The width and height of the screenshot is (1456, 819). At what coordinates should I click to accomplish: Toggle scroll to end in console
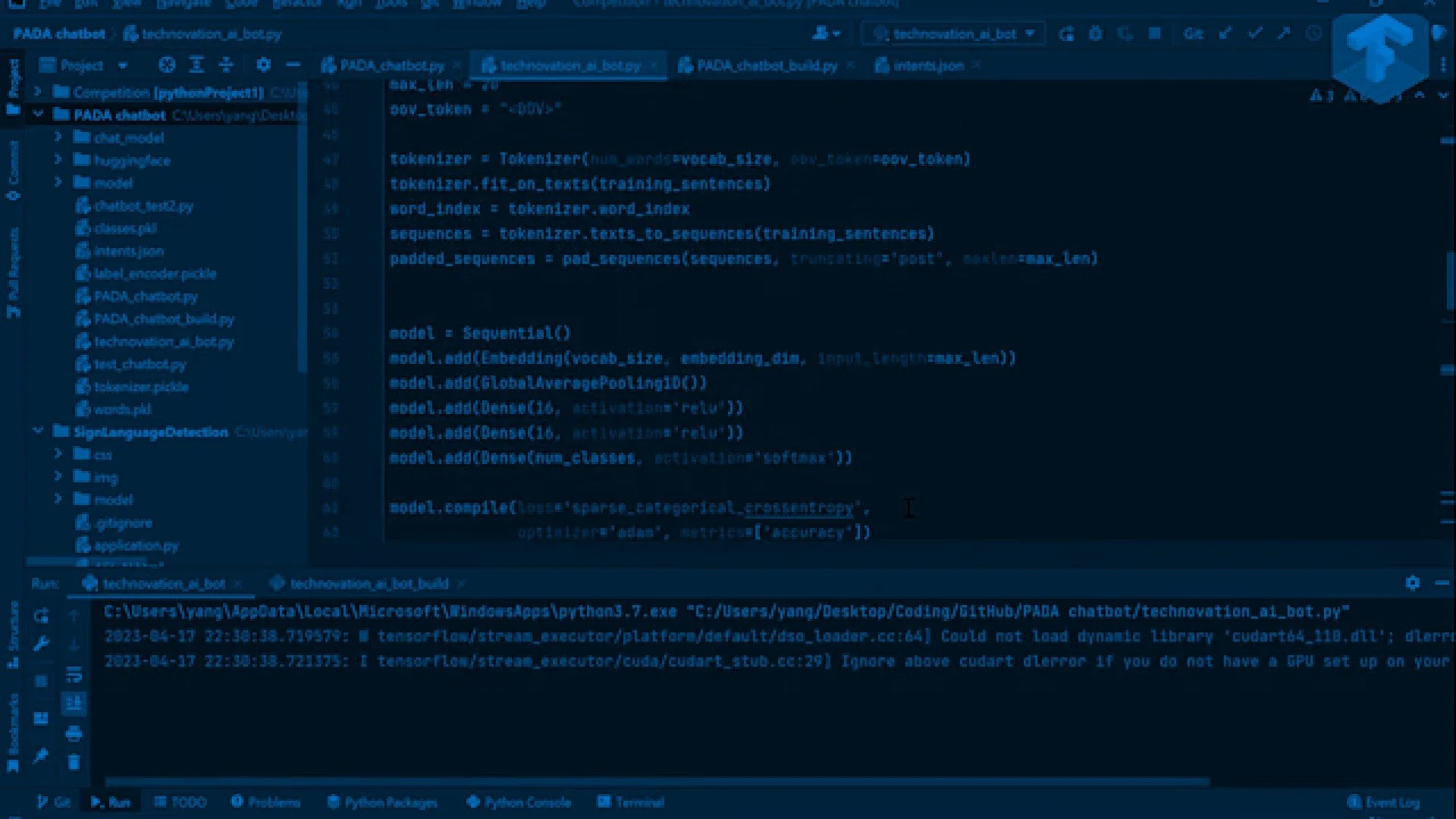(x=74, y=704)
